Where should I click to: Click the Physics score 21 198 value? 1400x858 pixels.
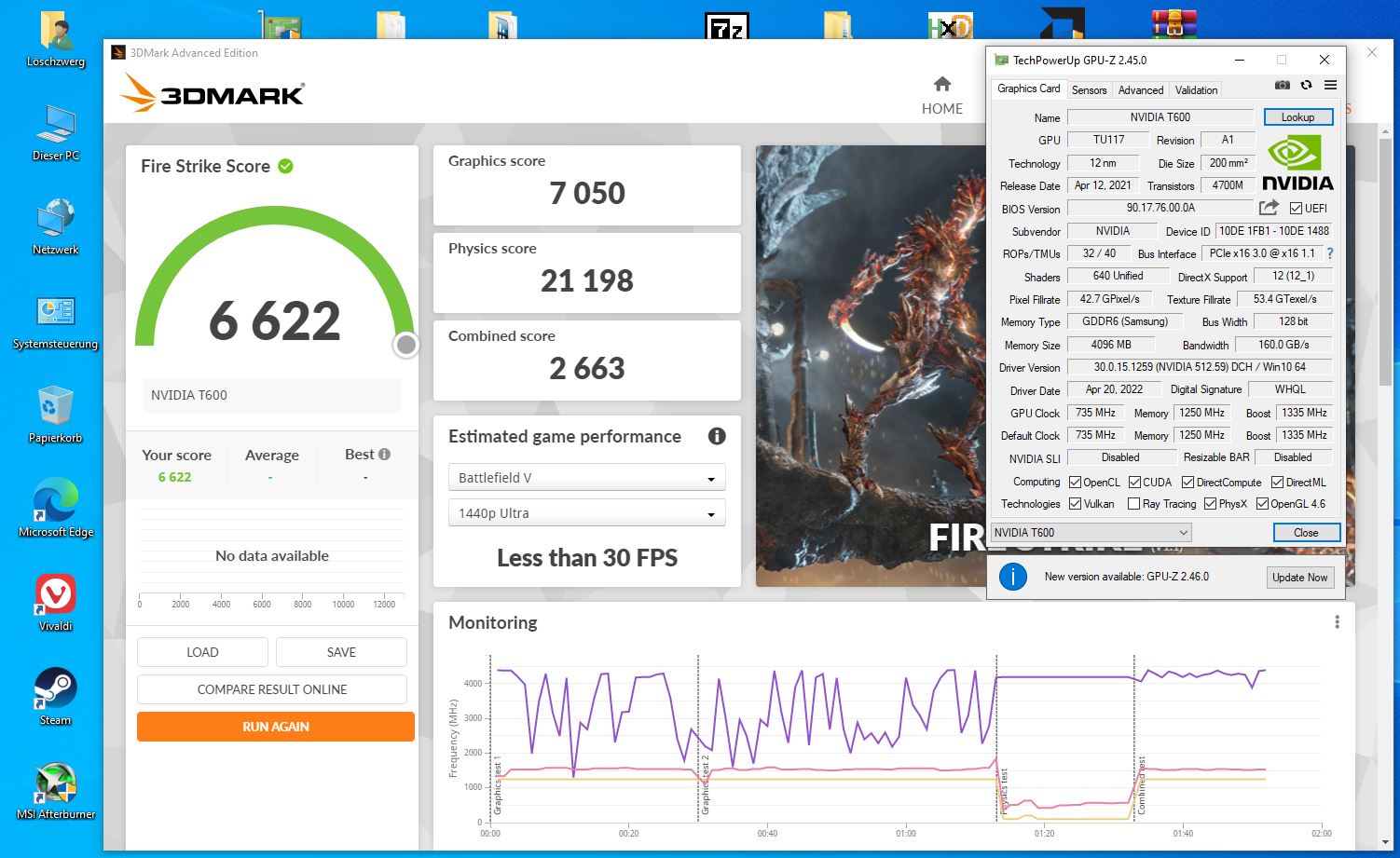[587, 280]
